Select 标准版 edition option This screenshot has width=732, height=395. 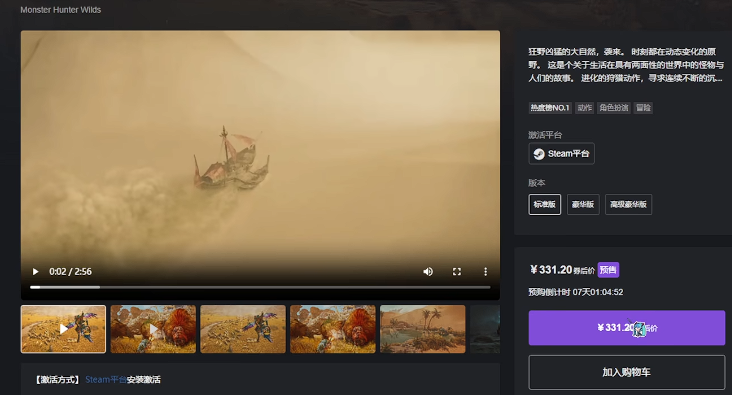tap(544, 205)
